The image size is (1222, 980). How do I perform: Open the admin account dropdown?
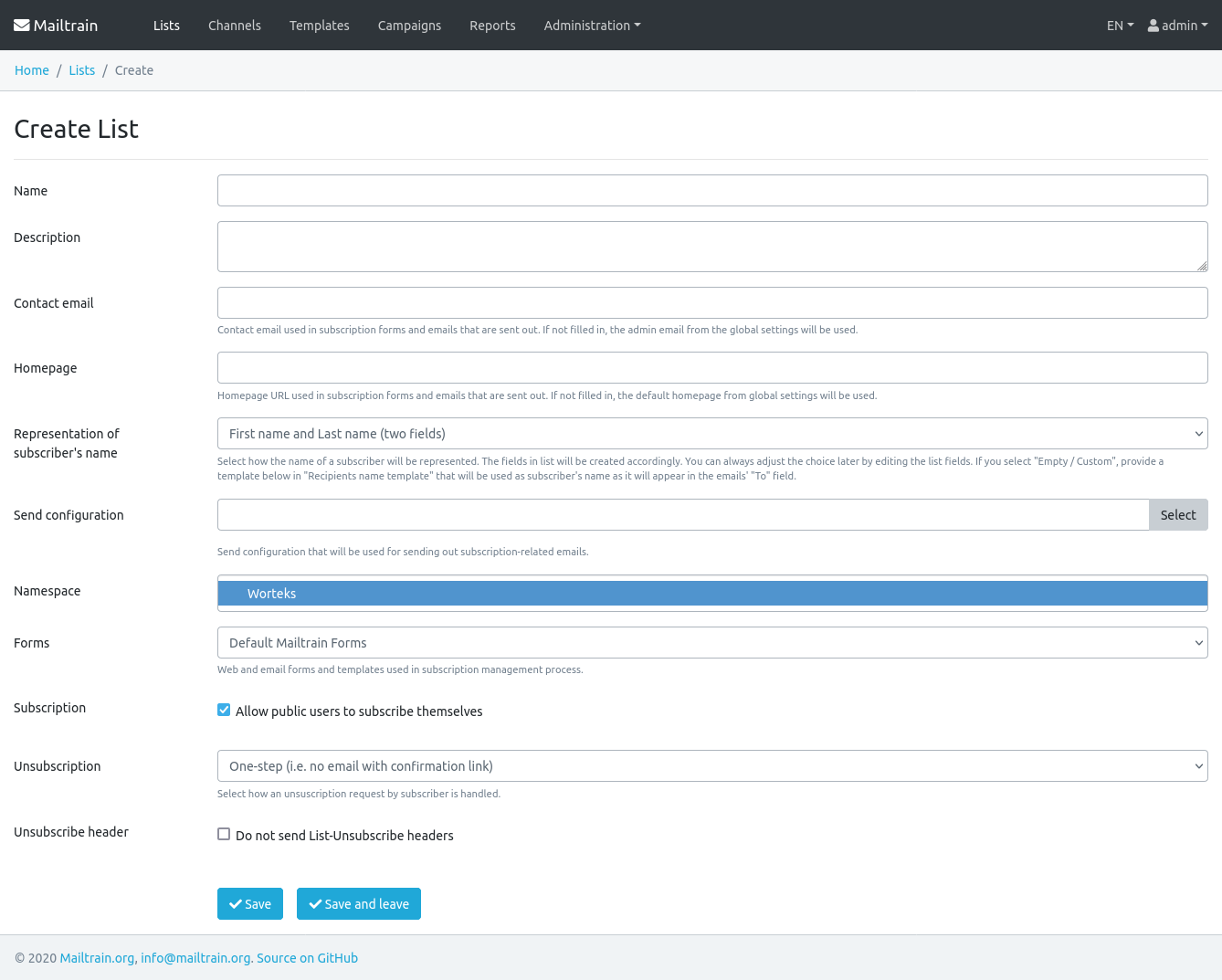click(1178, 26)
